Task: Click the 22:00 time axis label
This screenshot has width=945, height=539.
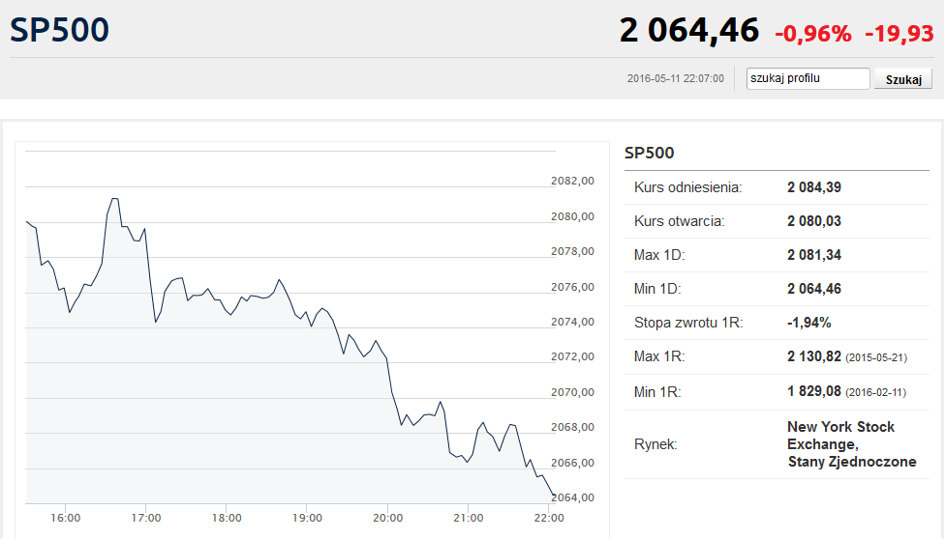Action: pos(549,518)
